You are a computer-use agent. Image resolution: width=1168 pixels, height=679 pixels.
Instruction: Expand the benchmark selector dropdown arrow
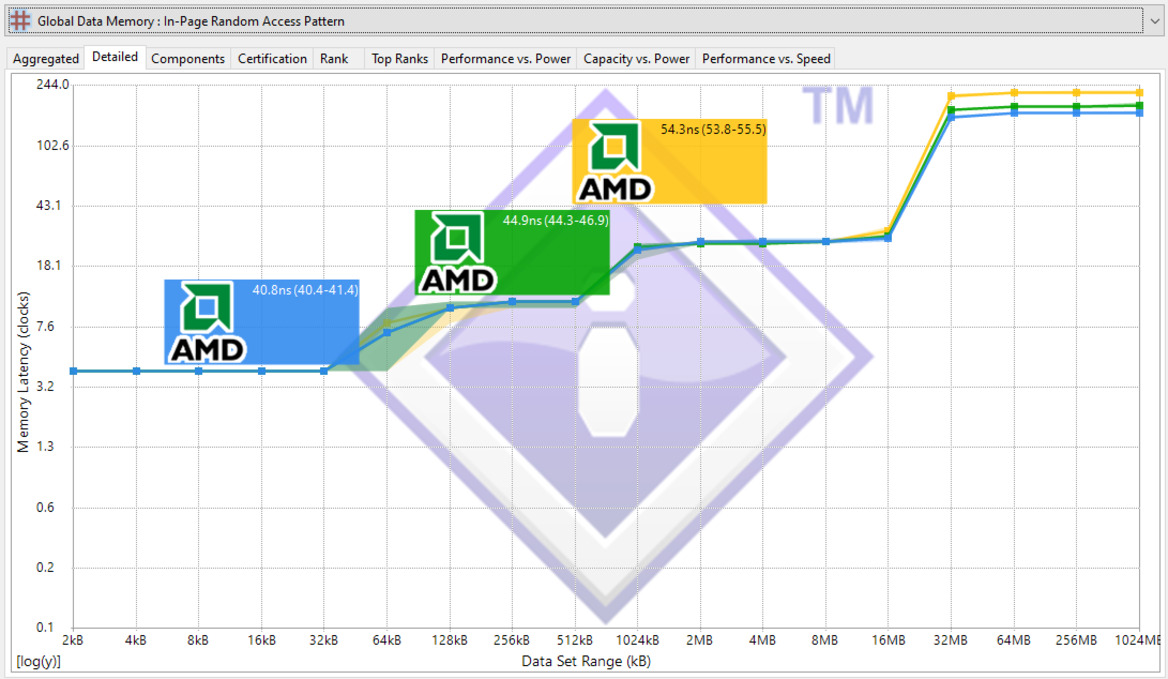pyautogui.click(x=1154, y=21)
